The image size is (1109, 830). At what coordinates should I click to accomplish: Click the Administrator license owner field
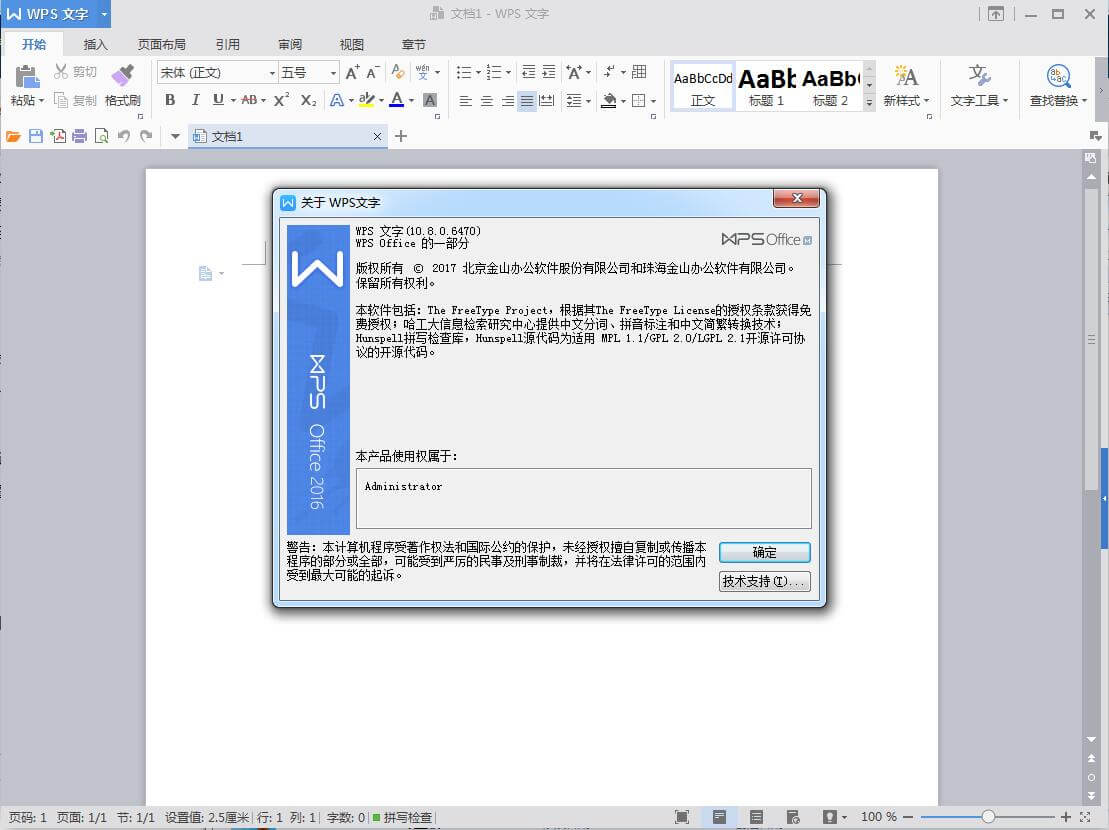[583, 498]
